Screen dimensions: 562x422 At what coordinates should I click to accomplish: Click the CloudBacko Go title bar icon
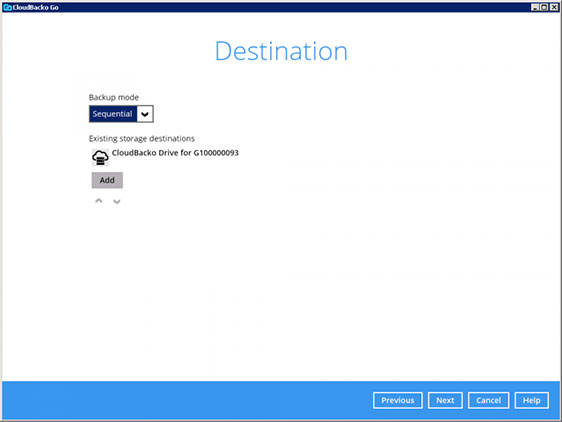click(7, 7)
